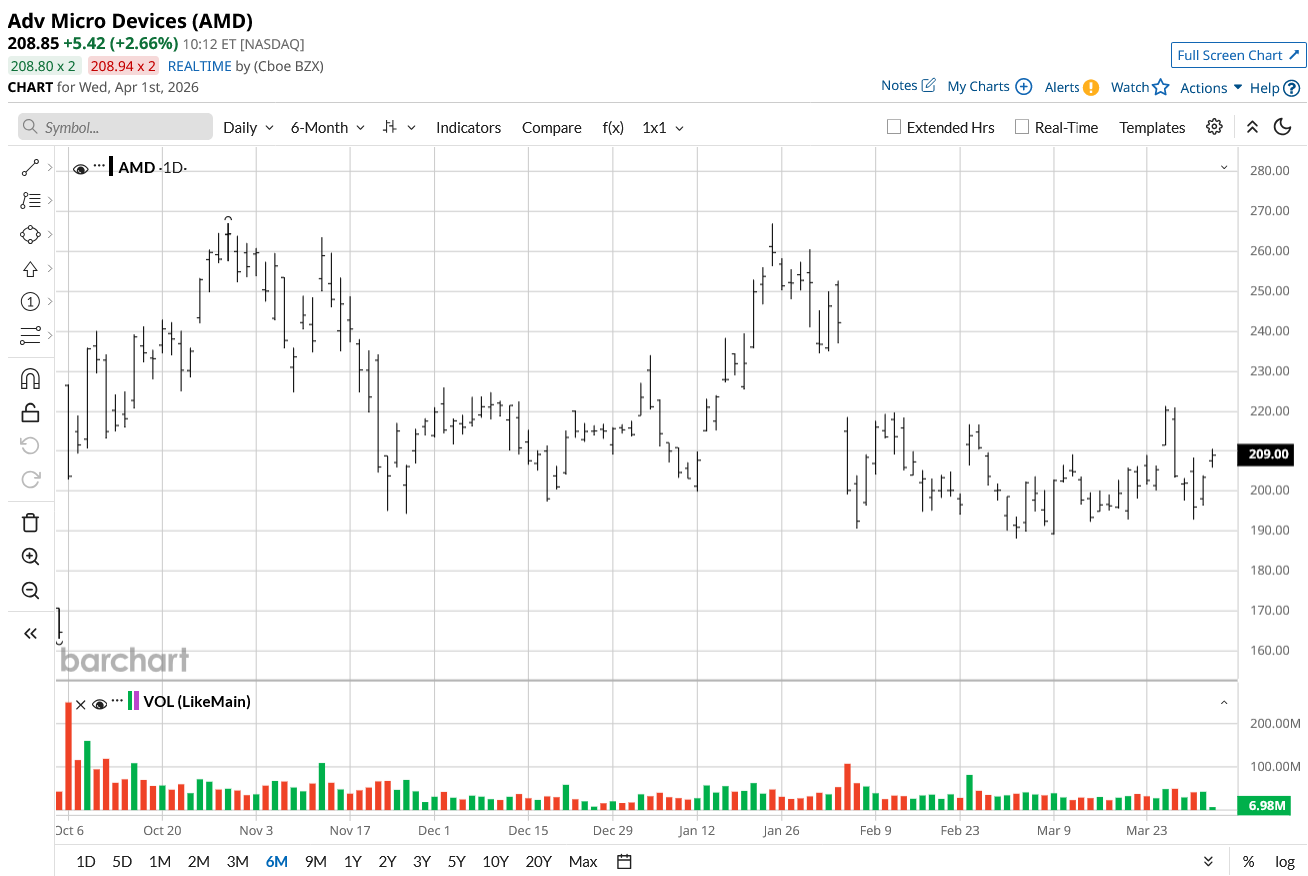The height and width of the screenshot is (876, 1308).
Task: Open the AMD series options menu
Action: 100,166
